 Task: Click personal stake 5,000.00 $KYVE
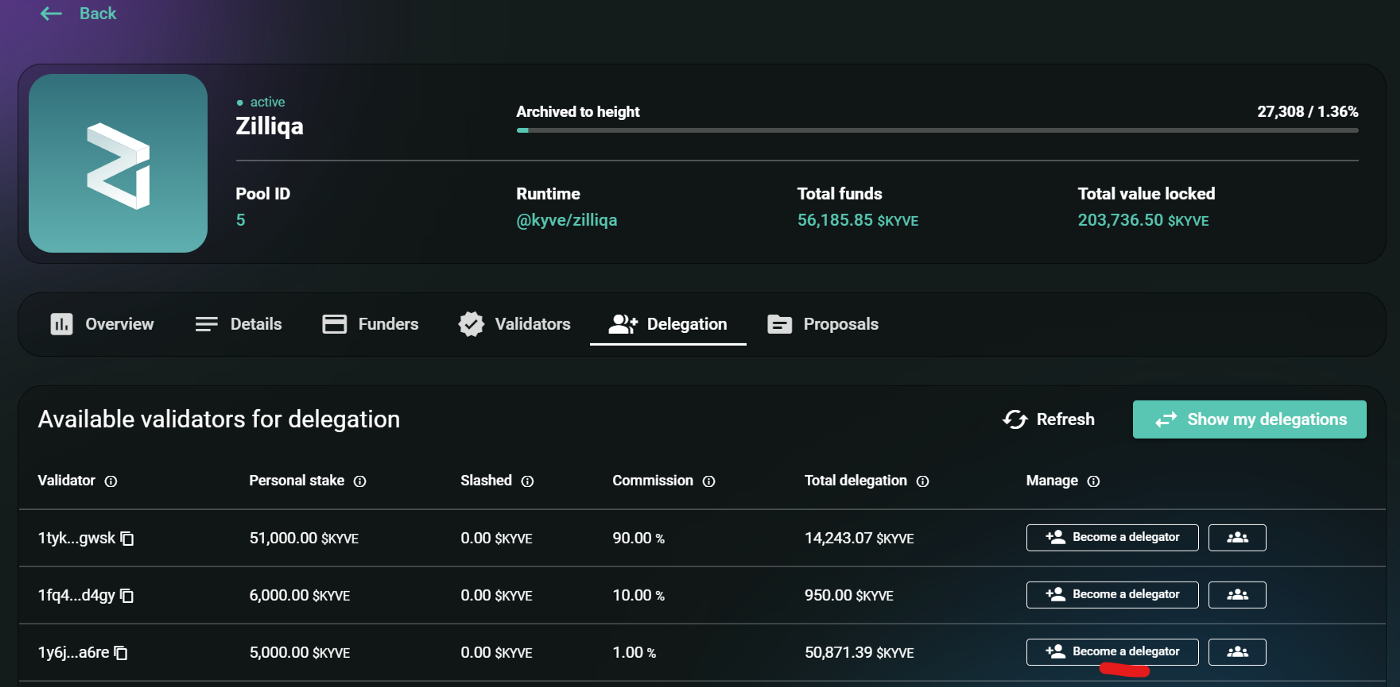[300, 653]
